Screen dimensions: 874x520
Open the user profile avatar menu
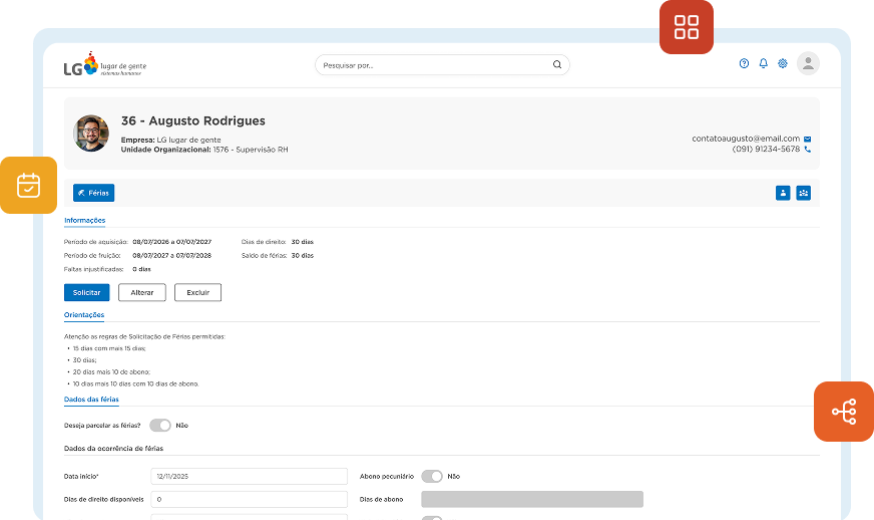pos(808,64)
